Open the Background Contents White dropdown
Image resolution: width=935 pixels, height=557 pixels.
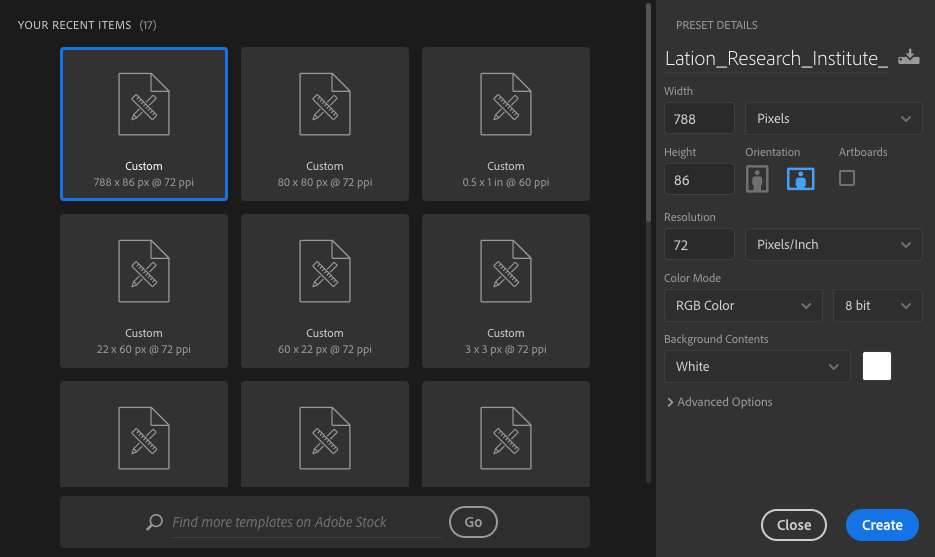click(x=757, y=366)
